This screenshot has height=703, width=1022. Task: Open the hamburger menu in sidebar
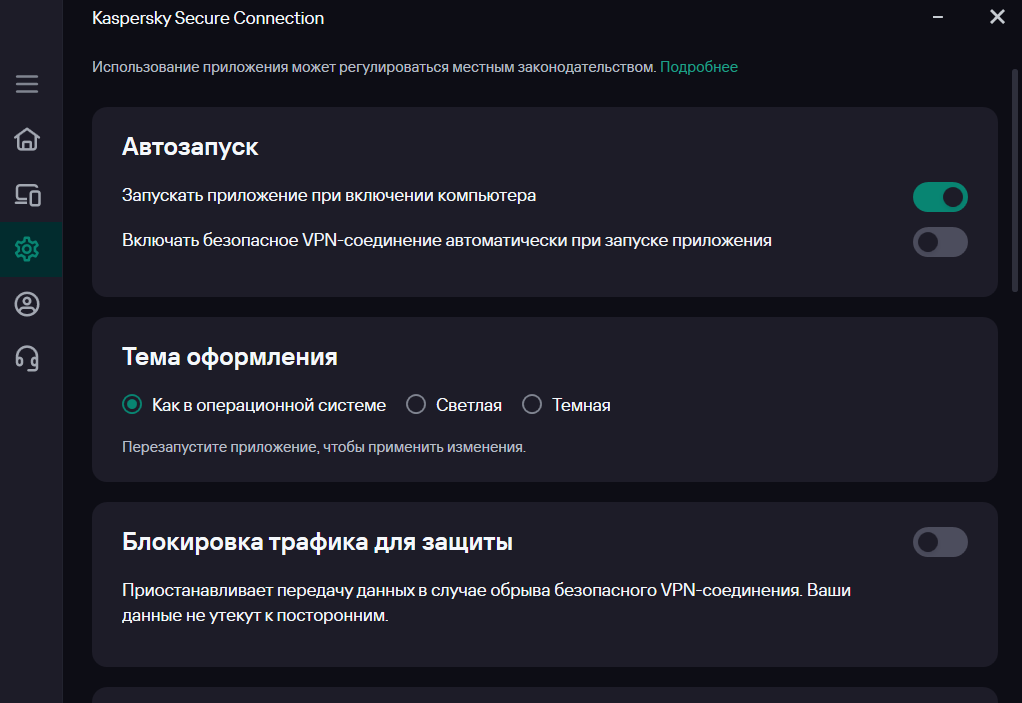click(x=27, y=84)
